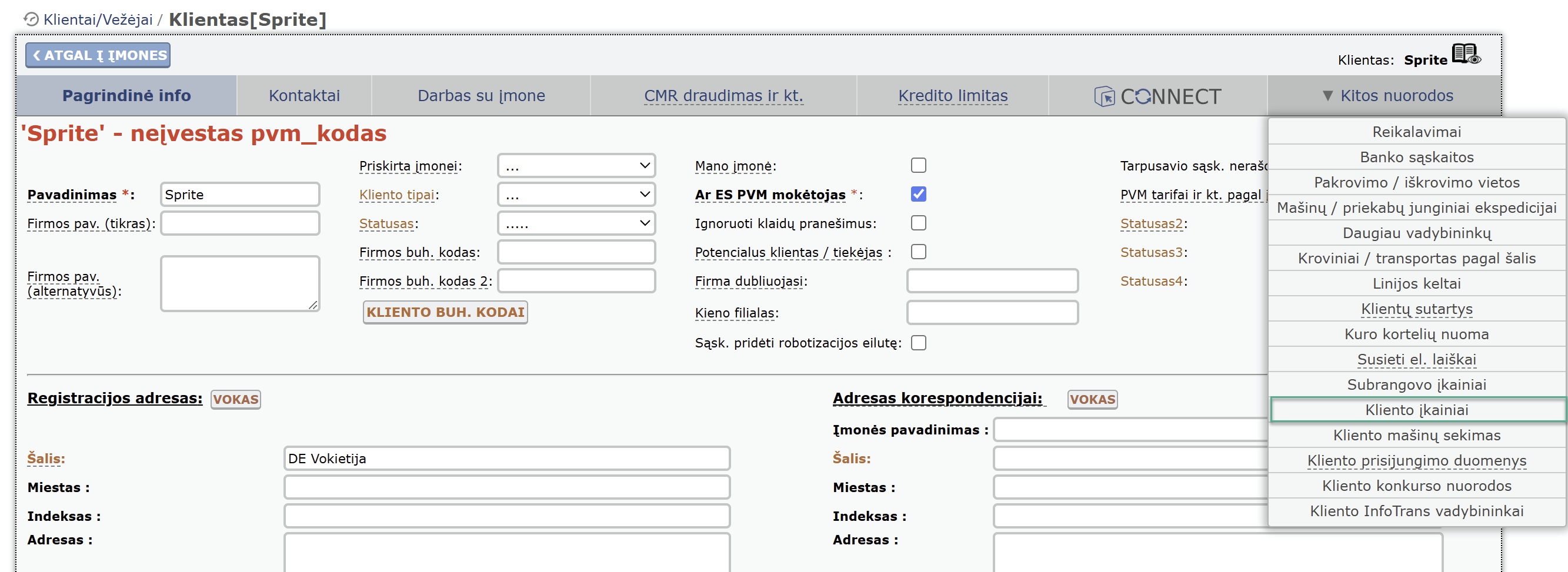Click the Pavadinimas field containing Sprite

[x=240, y=195]
